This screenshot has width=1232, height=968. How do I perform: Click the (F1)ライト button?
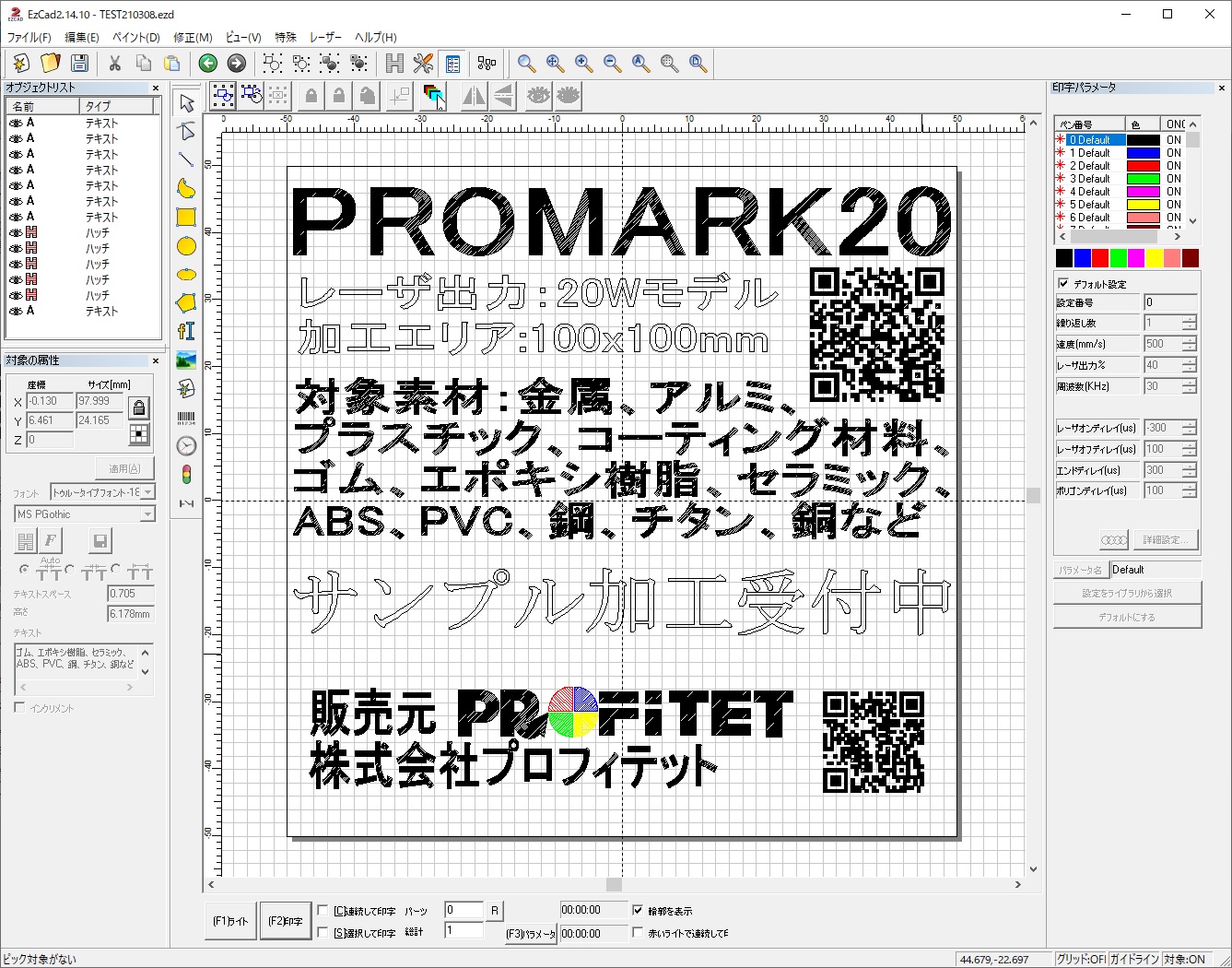pos(230,921)
